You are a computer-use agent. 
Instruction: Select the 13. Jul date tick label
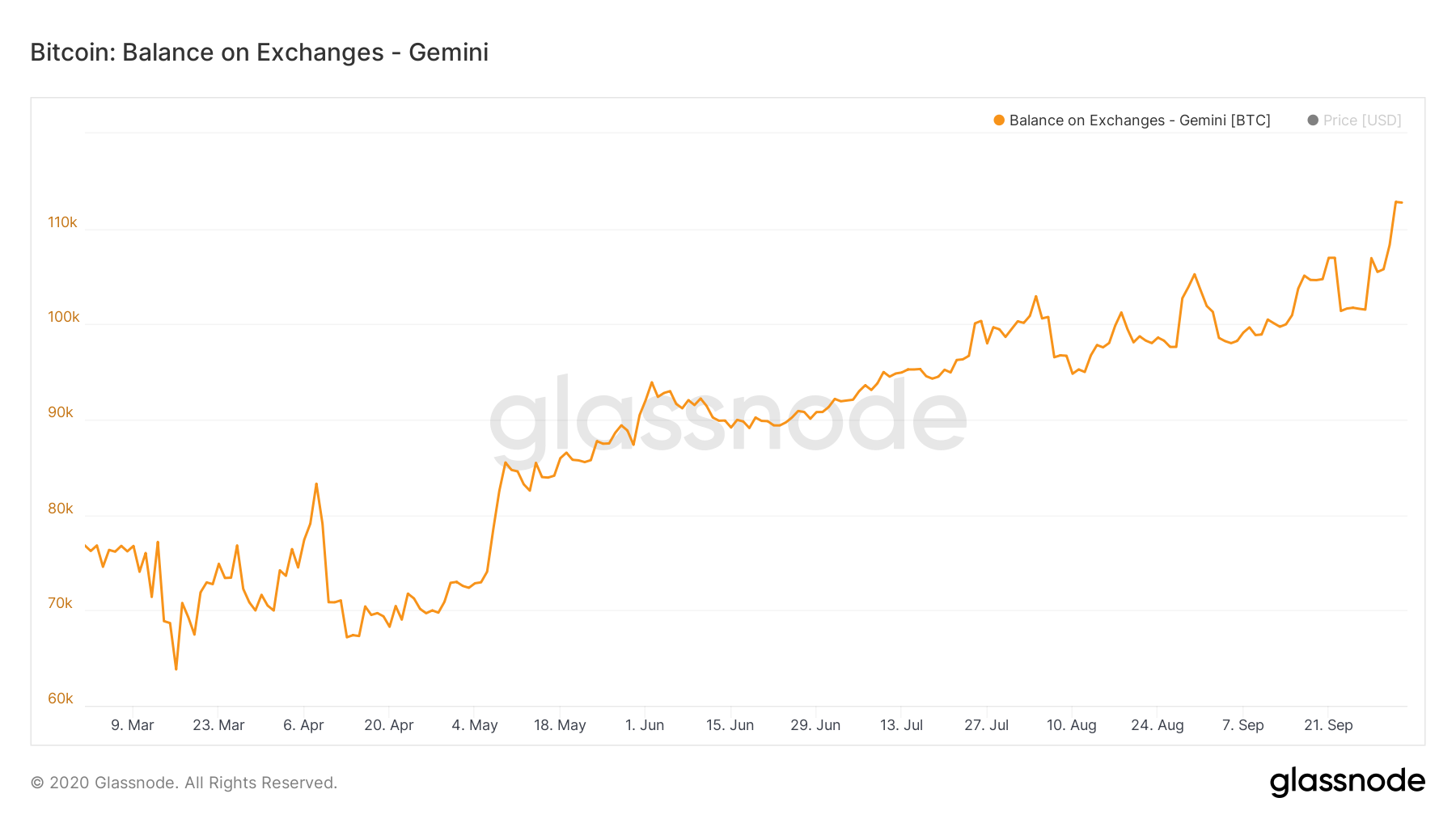(x=901, y=725)
